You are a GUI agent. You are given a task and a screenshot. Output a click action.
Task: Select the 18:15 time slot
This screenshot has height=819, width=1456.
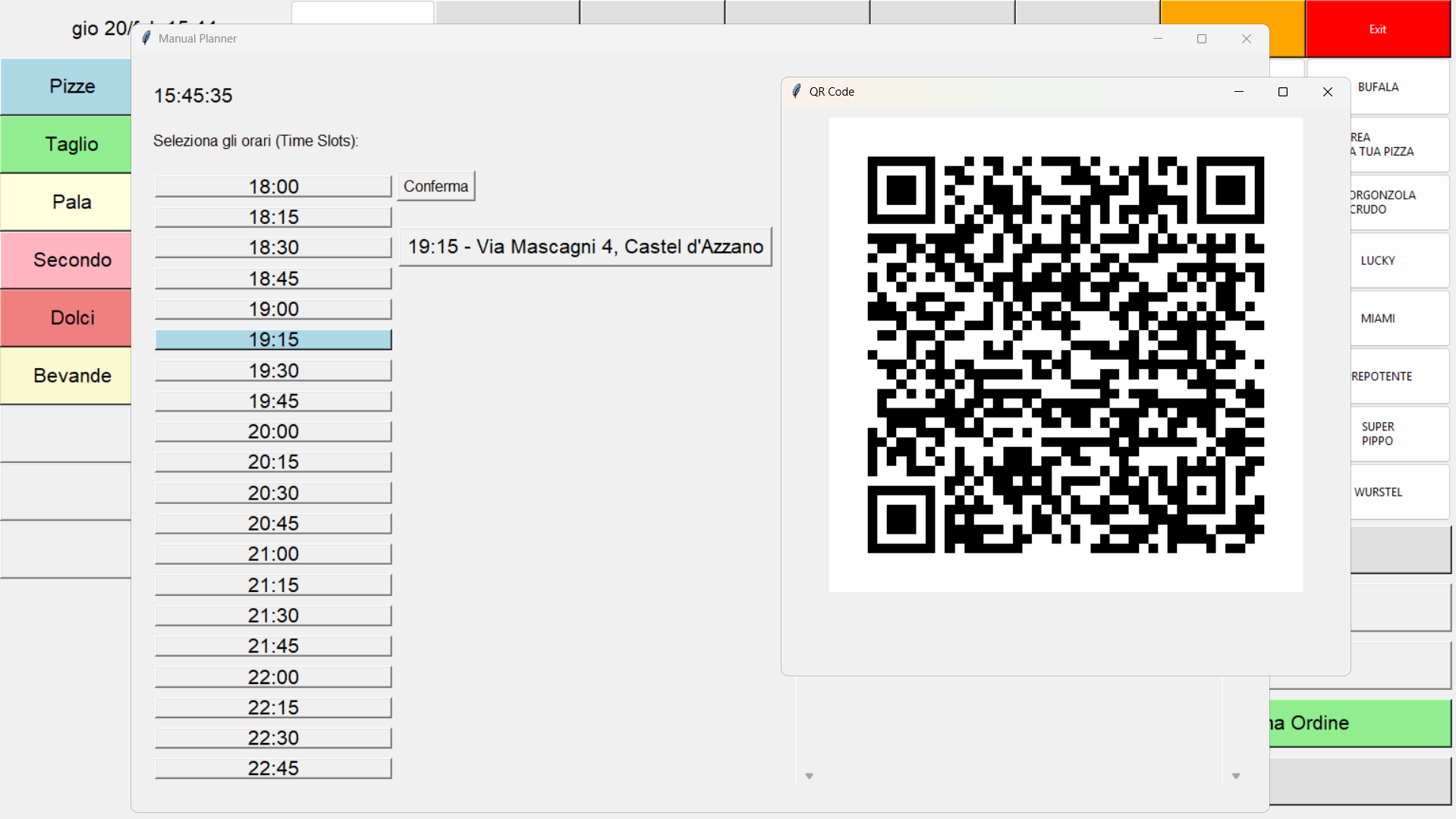pyautogui.click(x=273, y=217)
